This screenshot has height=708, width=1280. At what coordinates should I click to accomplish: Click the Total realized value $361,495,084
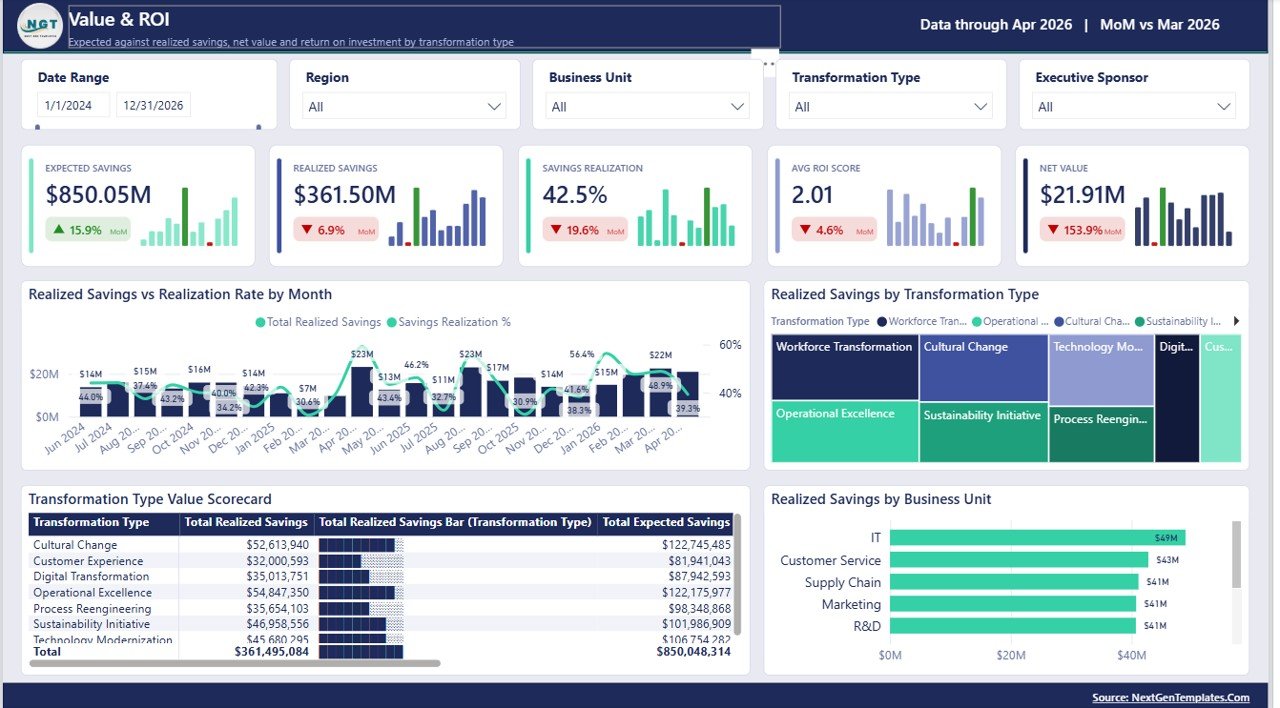tap(272, 651)
